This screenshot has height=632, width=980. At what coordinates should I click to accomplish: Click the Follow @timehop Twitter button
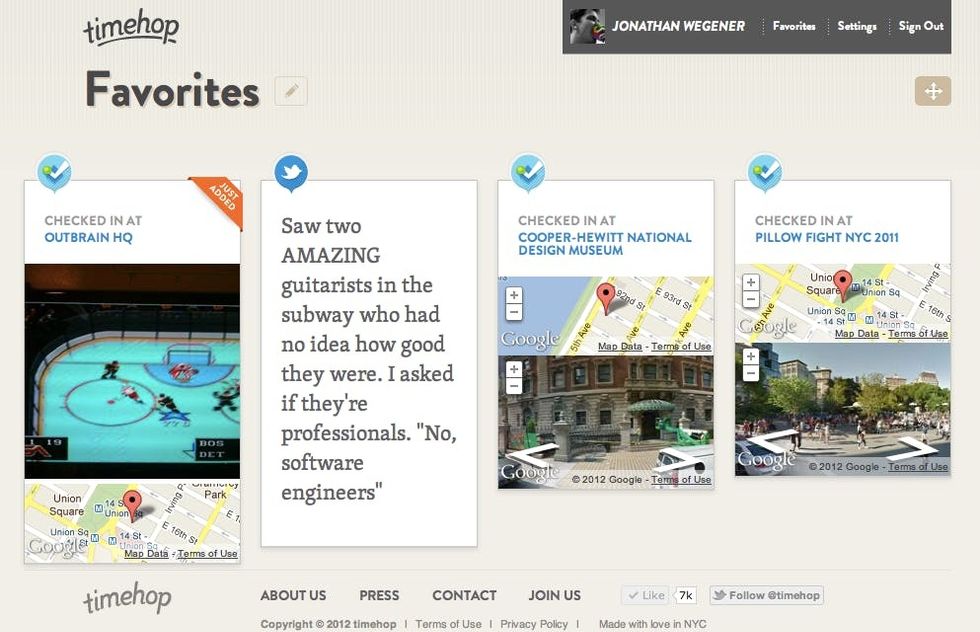[766, 595]
